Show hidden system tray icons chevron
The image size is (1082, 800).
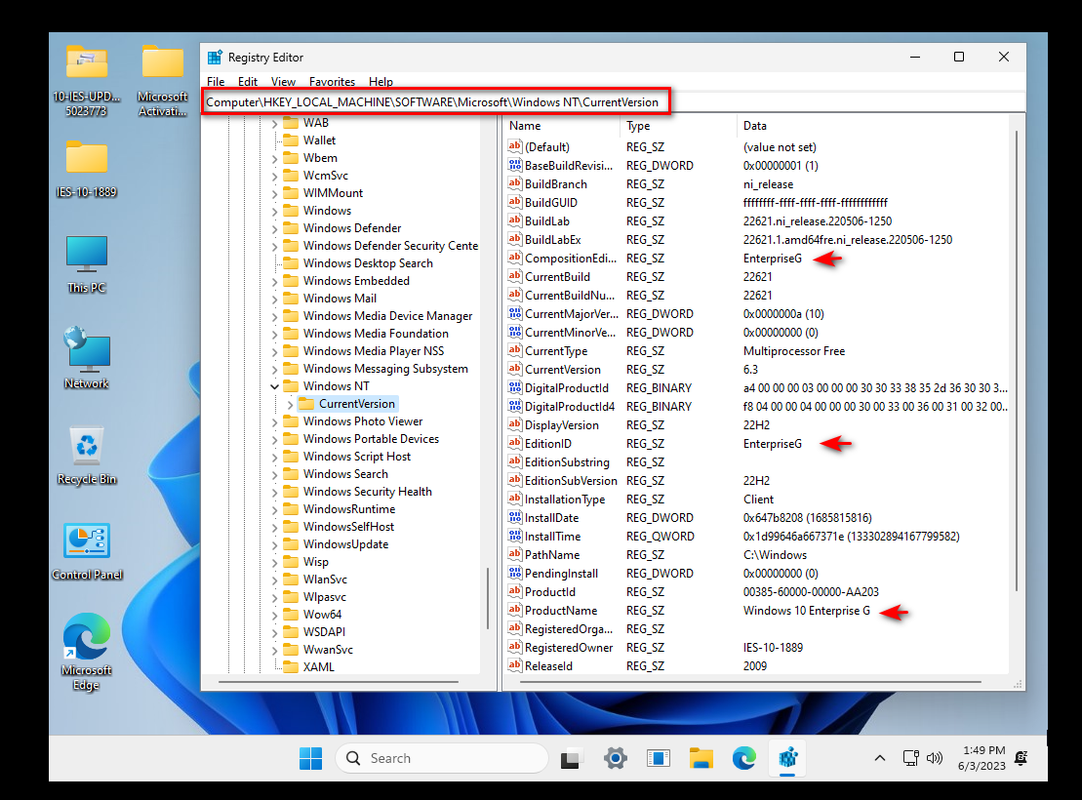(880, 759)
